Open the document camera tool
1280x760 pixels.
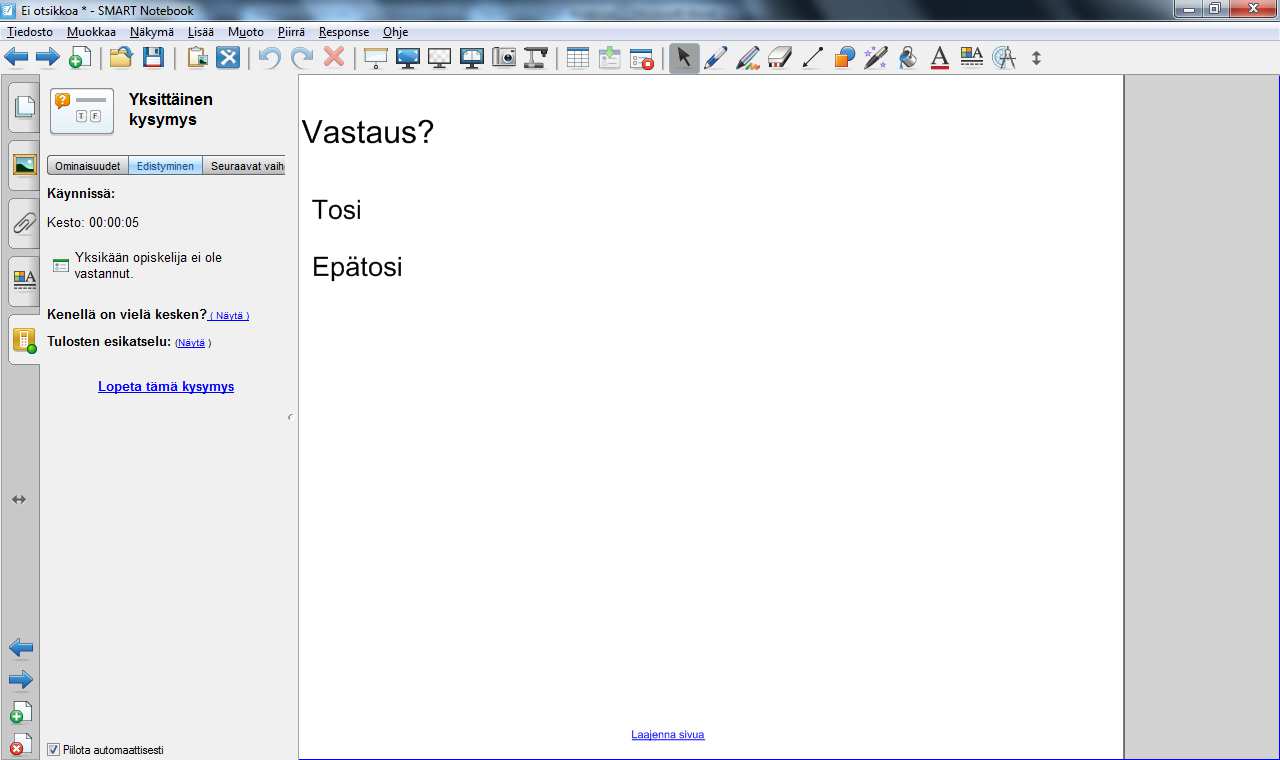coord(536,57)
